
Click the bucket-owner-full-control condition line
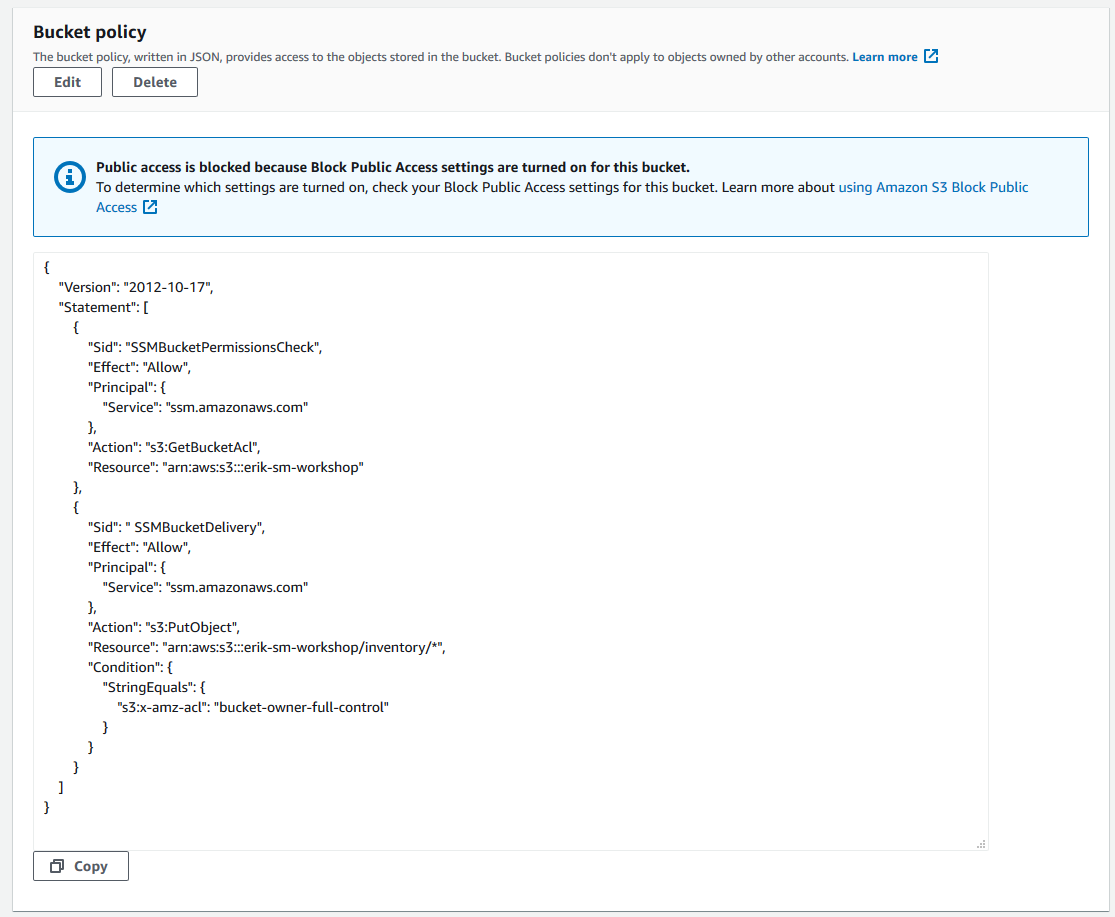pos(253,707)
